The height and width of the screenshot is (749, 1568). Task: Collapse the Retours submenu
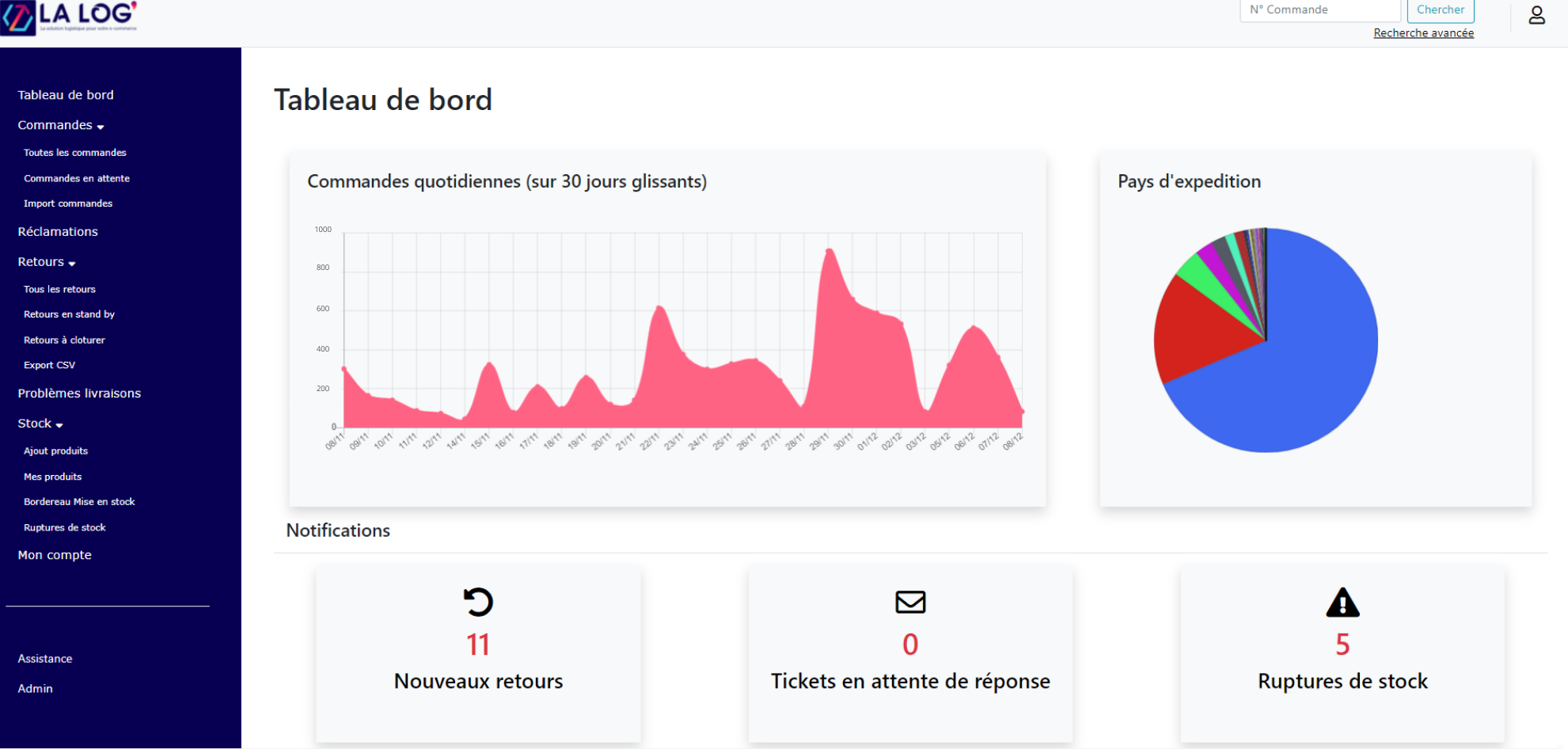47,262
